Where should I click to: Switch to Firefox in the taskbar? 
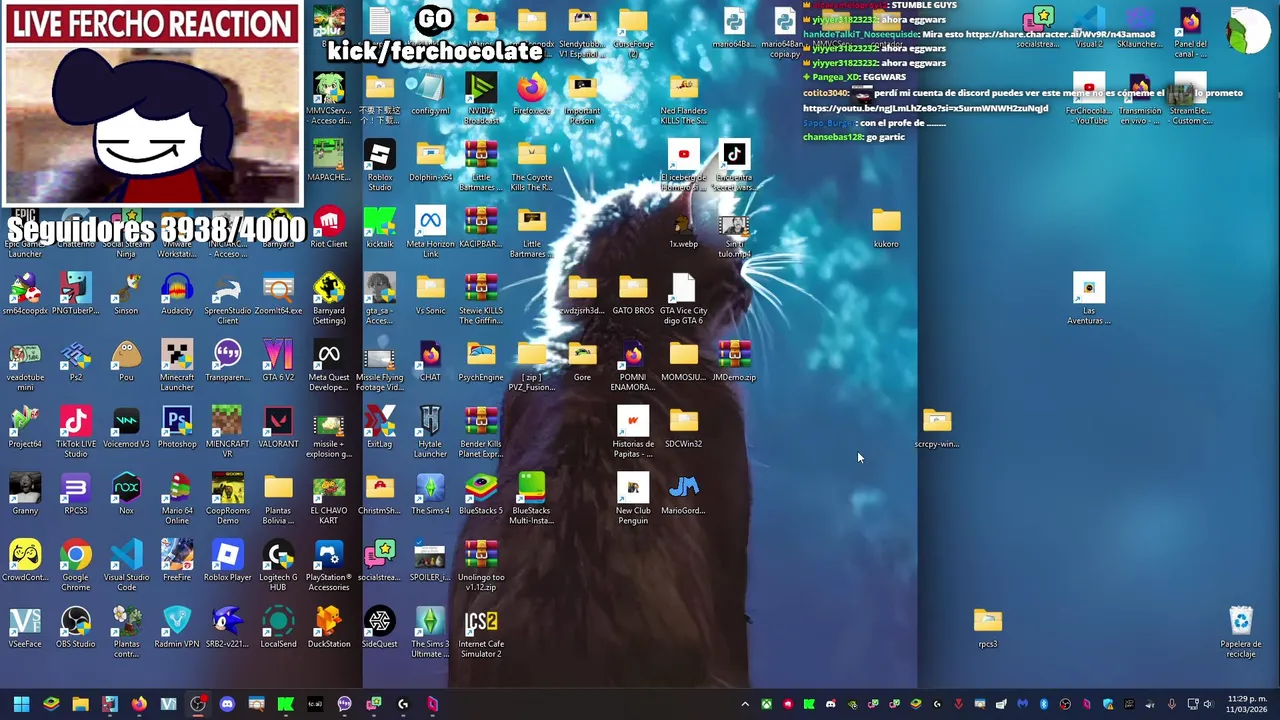tap(139, 704)
